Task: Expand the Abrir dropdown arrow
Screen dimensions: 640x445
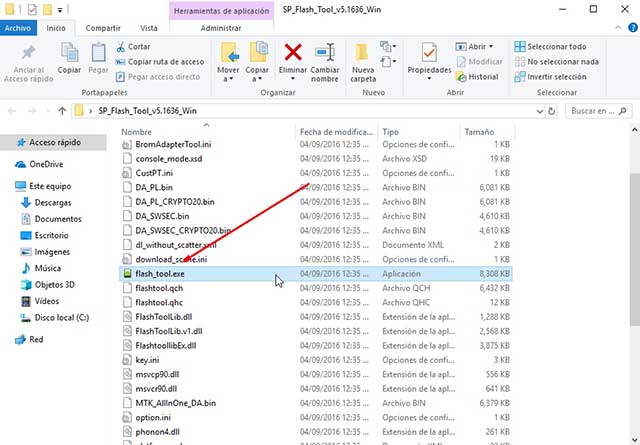Action: tap(491, 47)
